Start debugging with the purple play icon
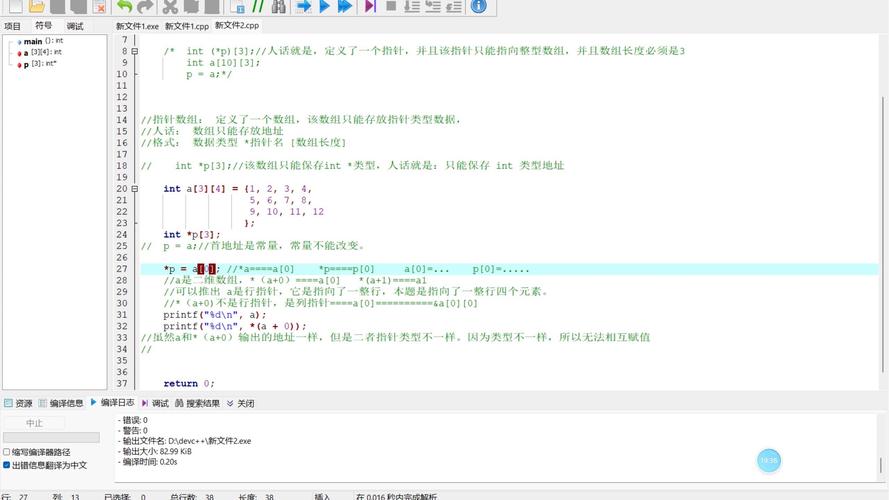The width and height of the screenshot is (889, 500). tap(370, 6)
